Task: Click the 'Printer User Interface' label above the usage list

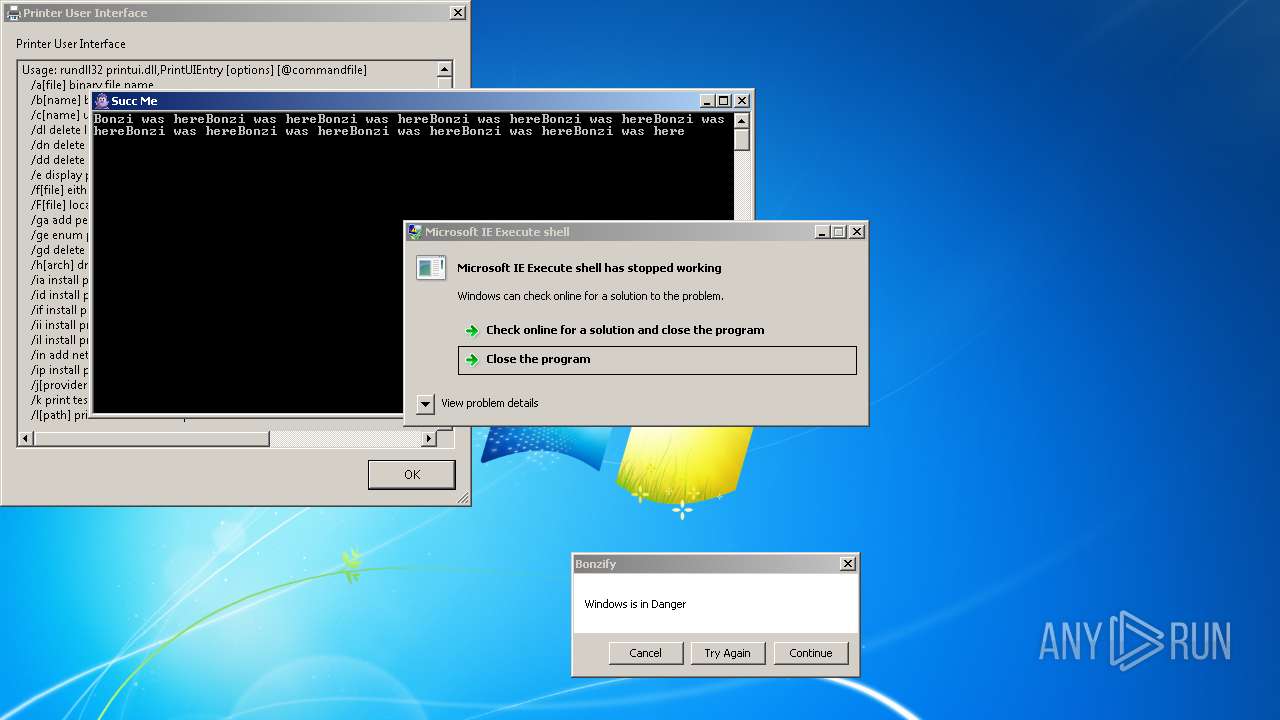Action: [x=71, y=44]
